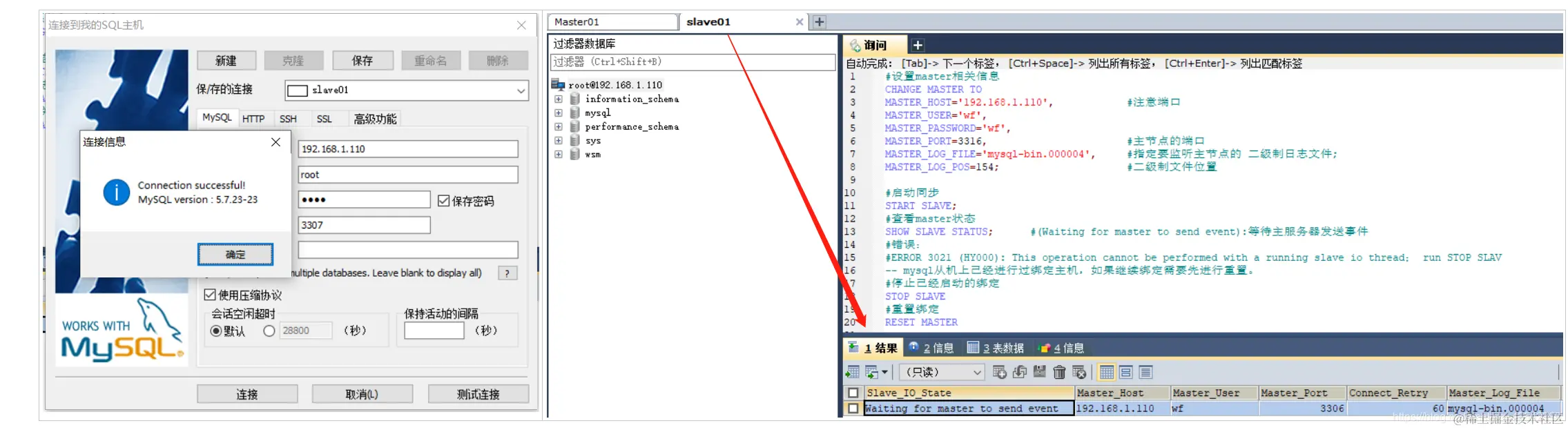Screen dimensions: 1568x430
Task: Click the 连接 button
Action: pyautogui.click(x=247, y=394)
